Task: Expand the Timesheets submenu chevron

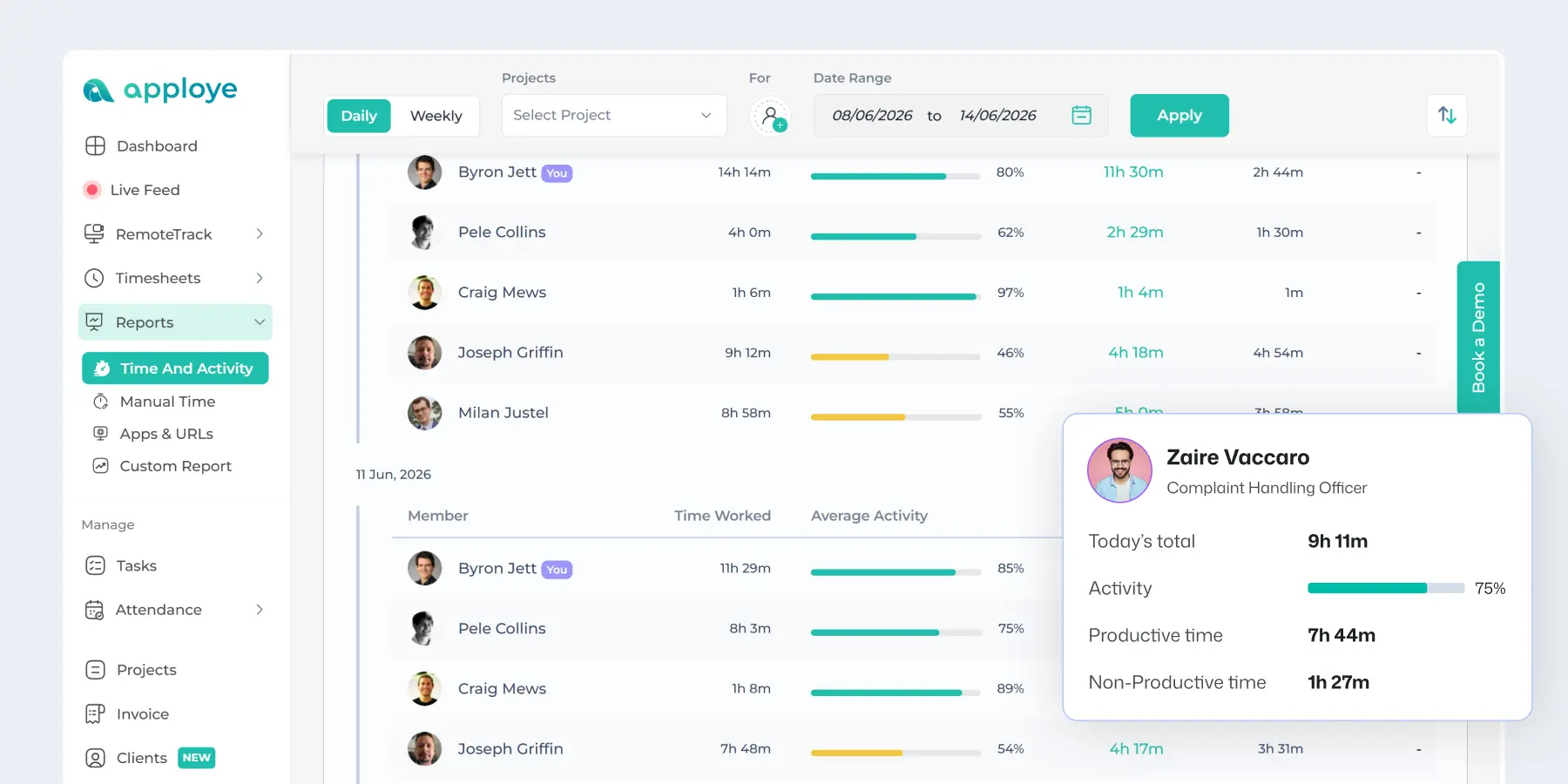Action: (x=260, y=278)
